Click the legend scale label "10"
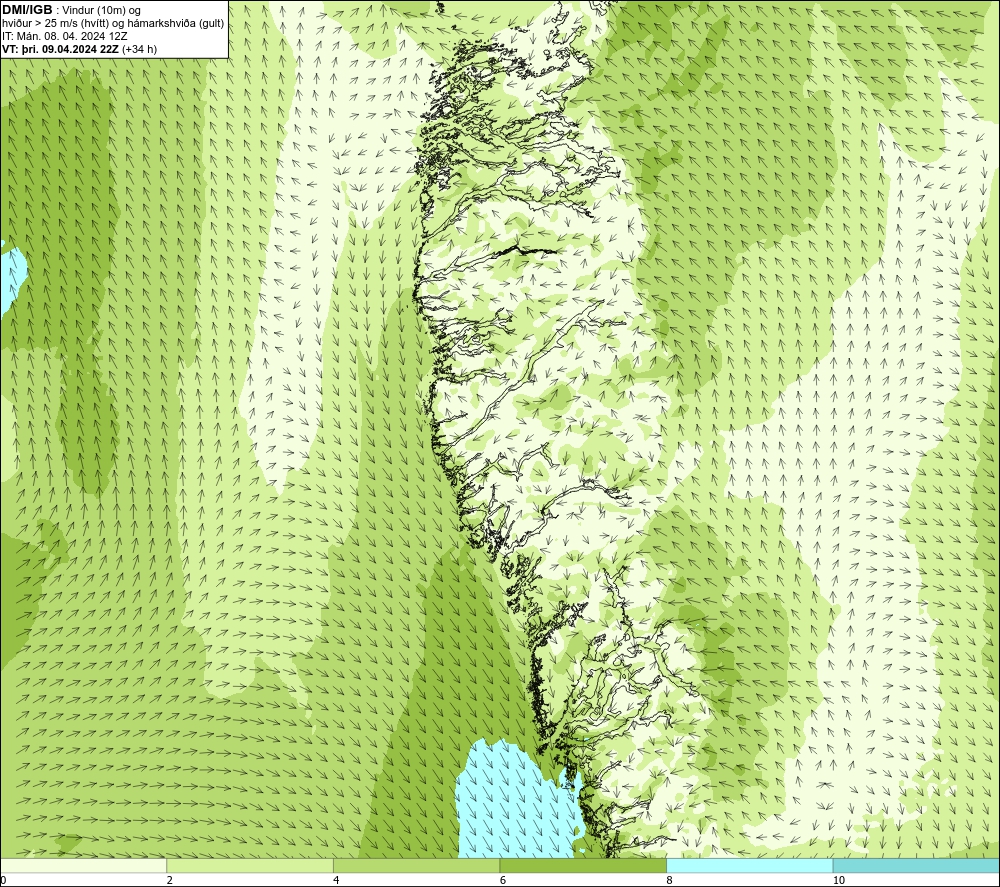Viewport: 1000px width, 887px height. [839, 880]
